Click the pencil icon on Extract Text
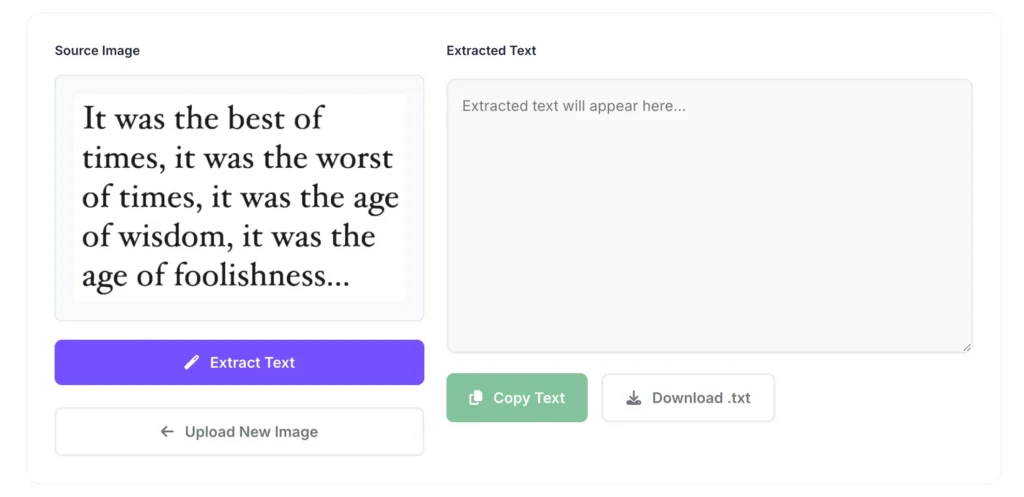The image size is (1024, 497). (192, 363)
